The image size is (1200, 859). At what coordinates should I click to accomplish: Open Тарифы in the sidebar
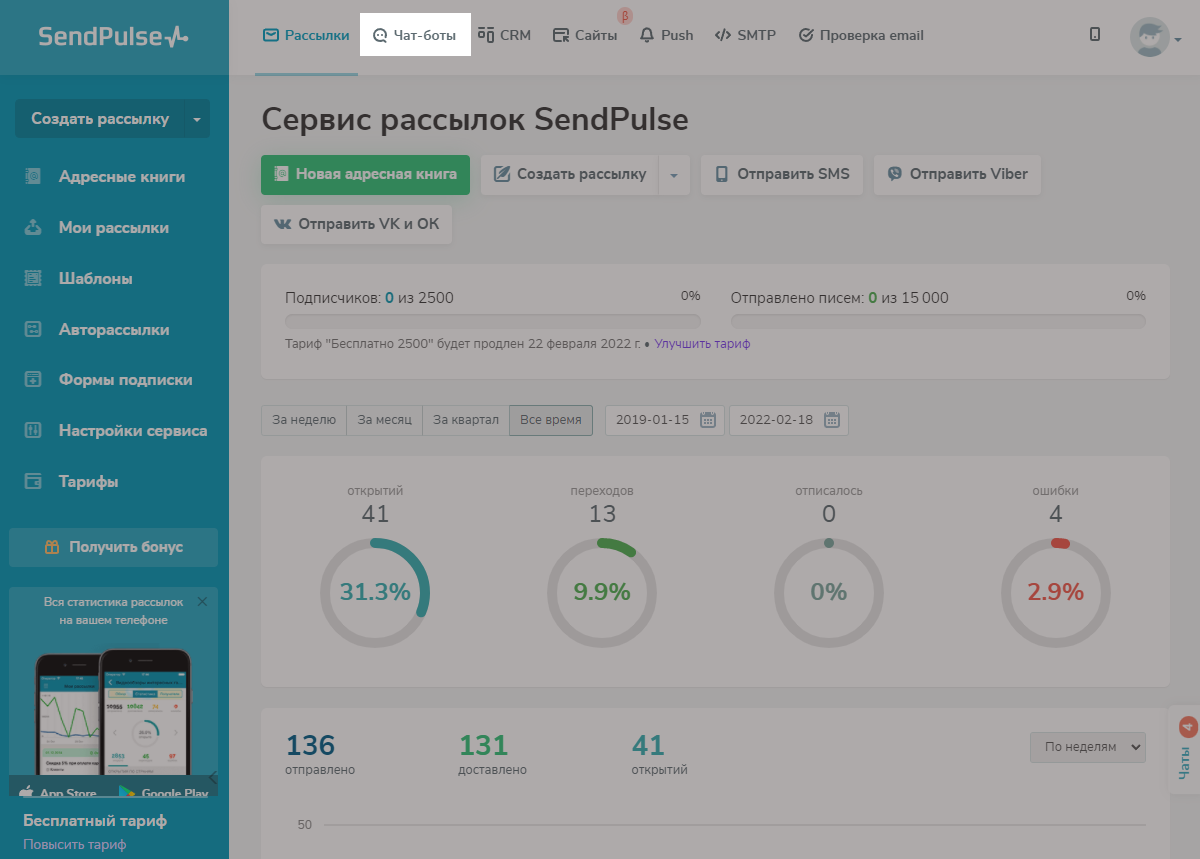click(x=89, y=482)
